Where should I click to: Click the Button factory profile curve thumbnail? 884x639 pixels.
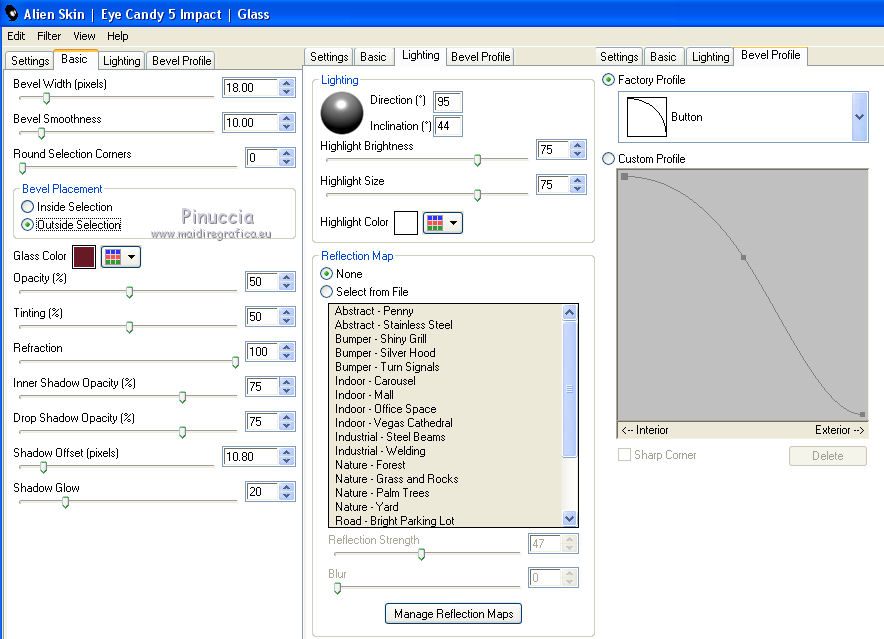[645, 117]
